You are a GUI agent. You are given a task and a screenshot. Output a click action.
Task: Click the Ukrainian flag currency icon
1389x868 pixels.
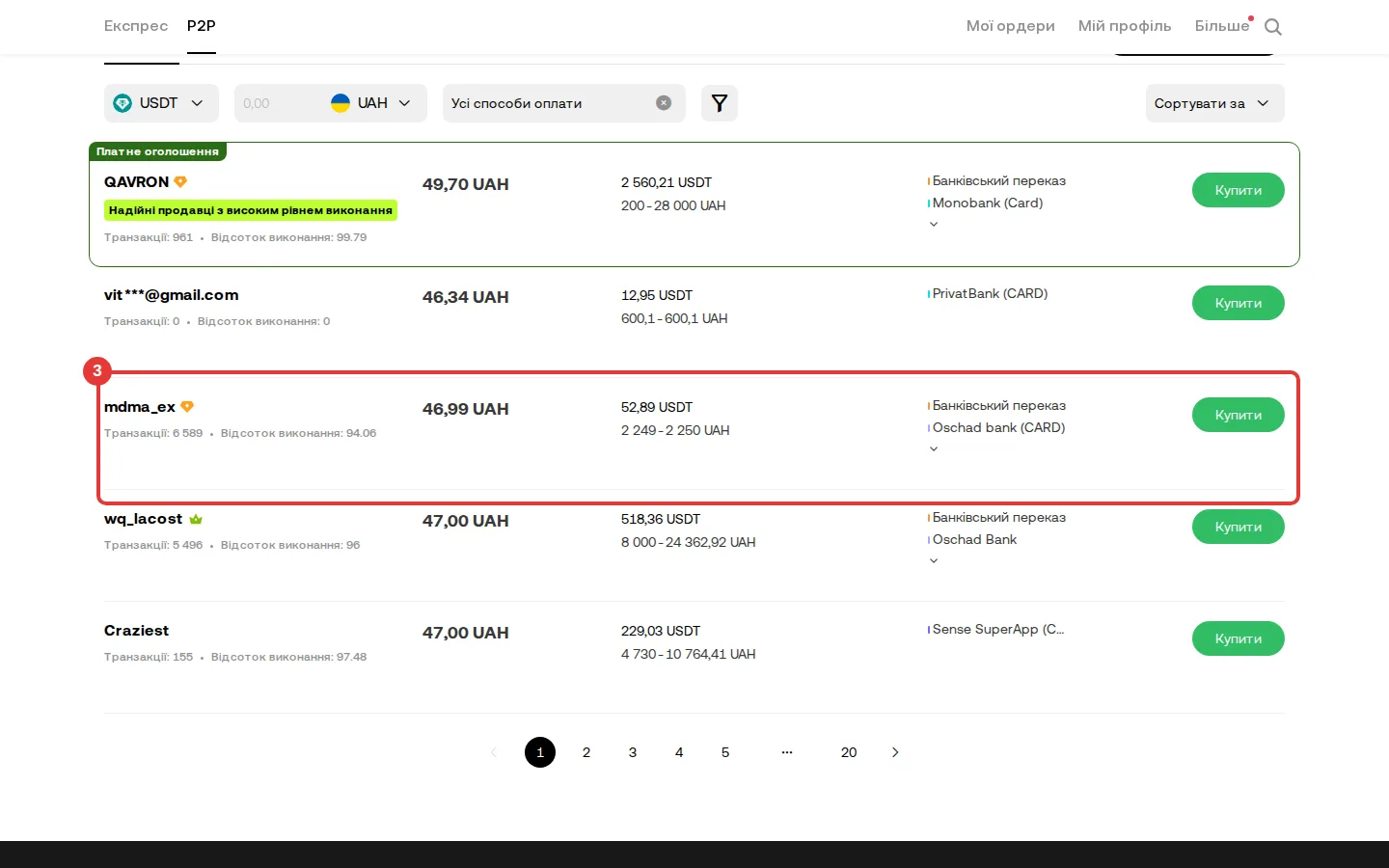coord(340,103)
